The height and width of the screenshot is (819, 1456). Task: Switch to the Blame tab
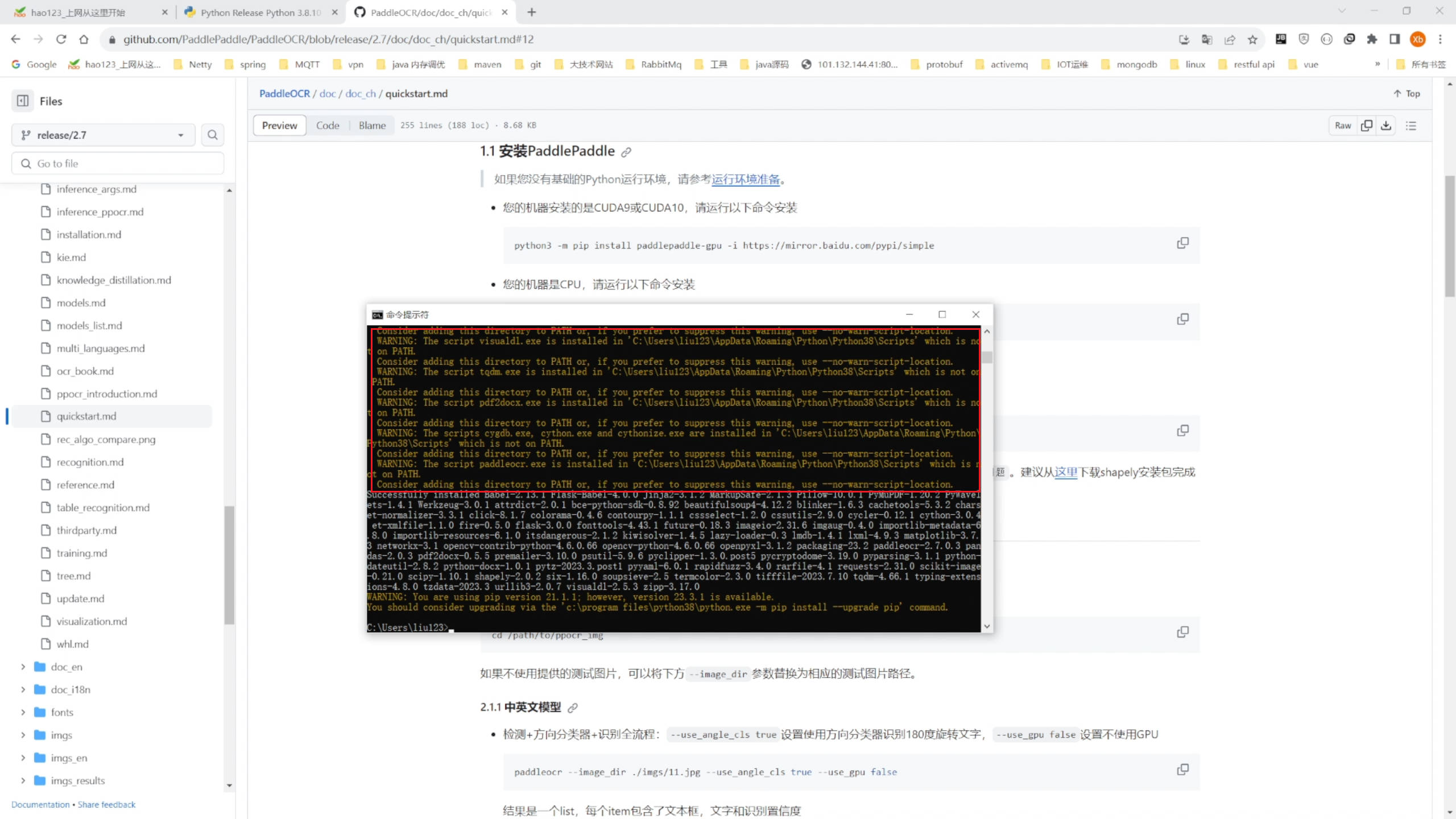tap(372, 125)
